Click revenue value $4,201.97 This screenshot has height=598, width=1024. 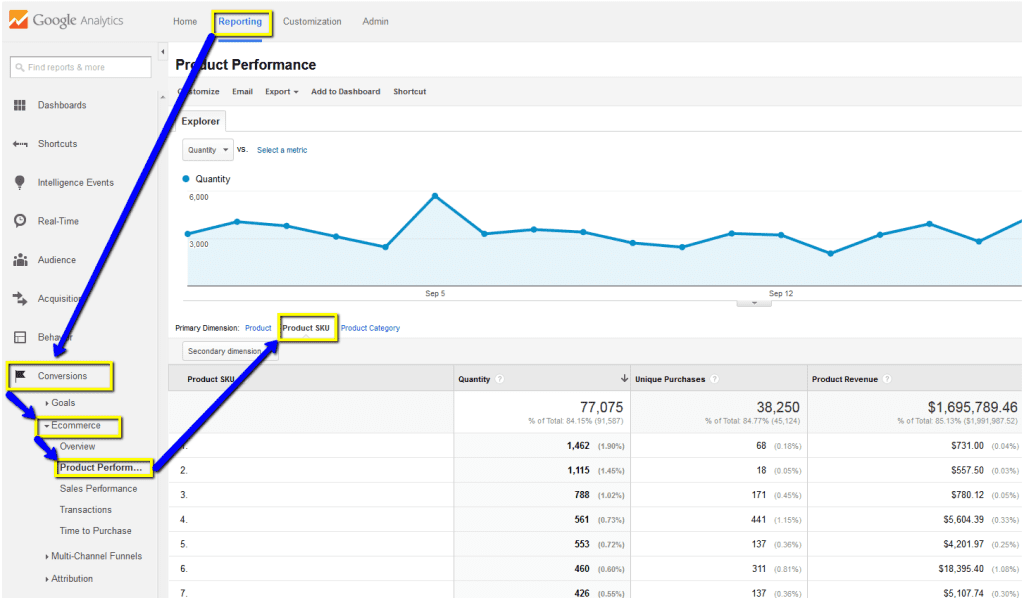[964, 544]
